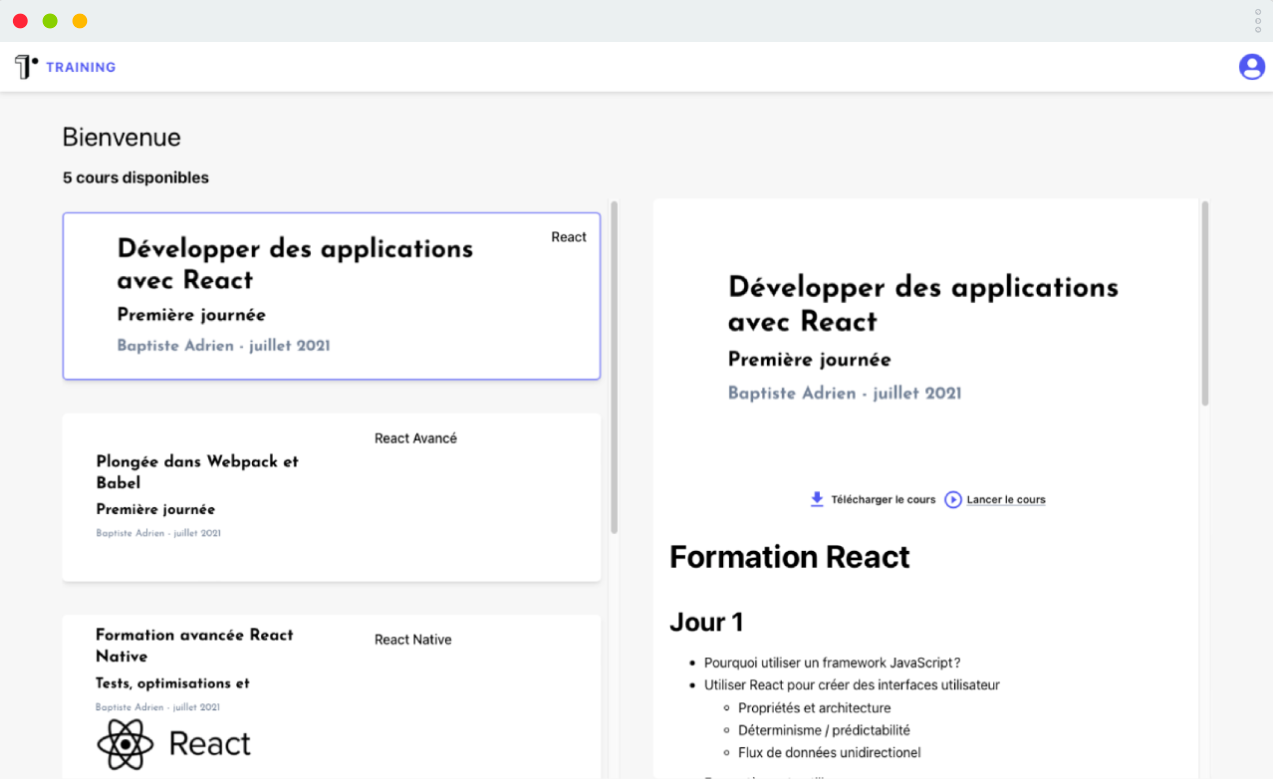
Task: Click the React tag on the selected course
Action: pyautogui.click(x=568, y=237)
